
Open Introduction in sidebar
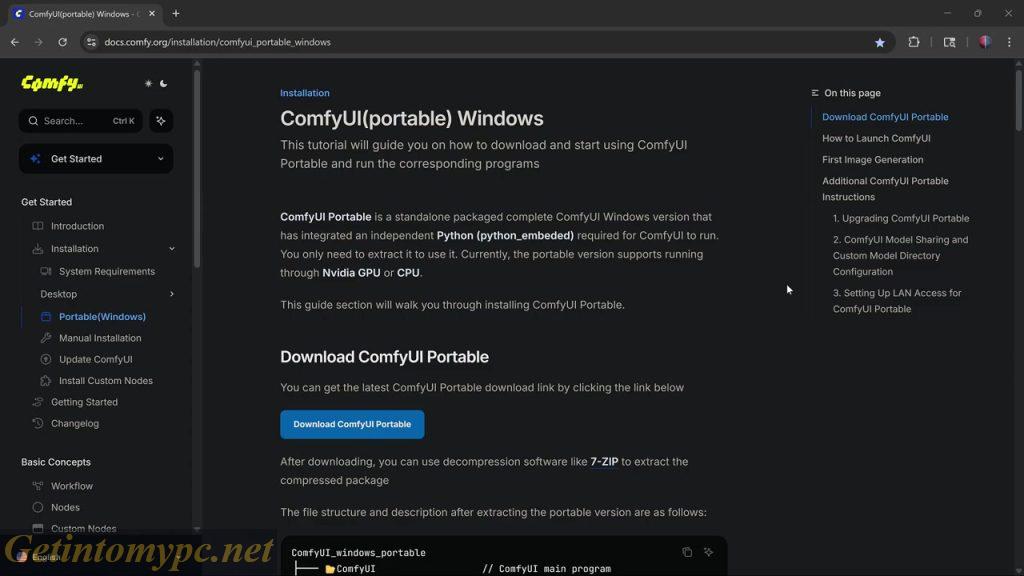tap(77, 226)
